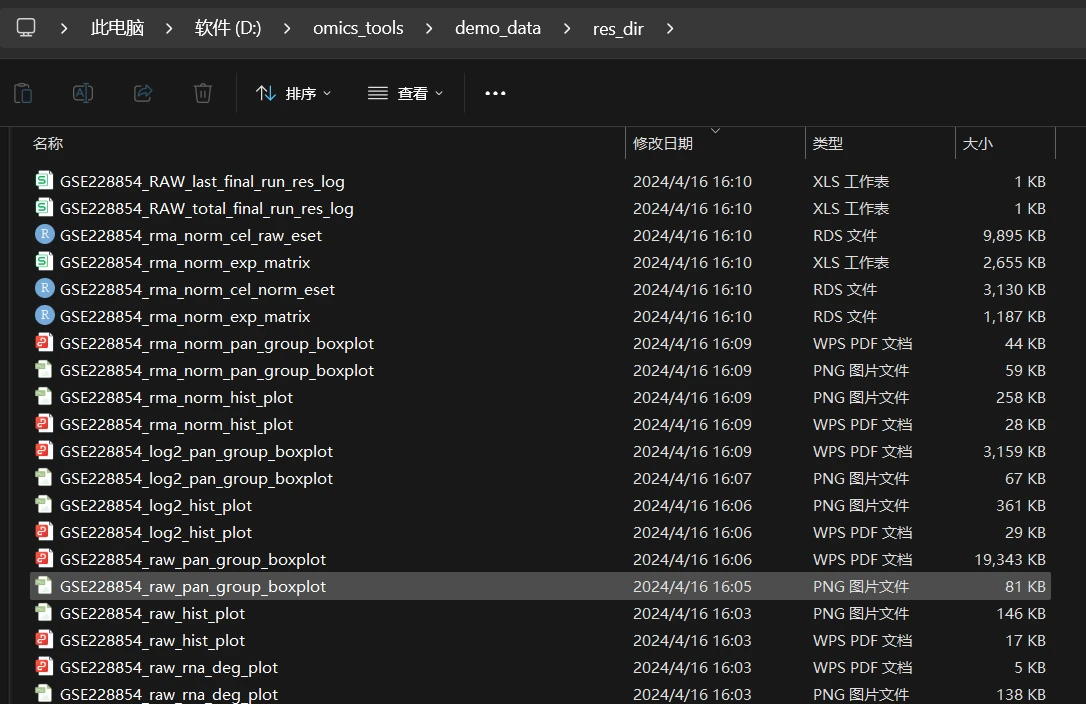Click PDF icon of rma_norm_pan_group_boxplot 44 KB

click(x=44, y=342)
